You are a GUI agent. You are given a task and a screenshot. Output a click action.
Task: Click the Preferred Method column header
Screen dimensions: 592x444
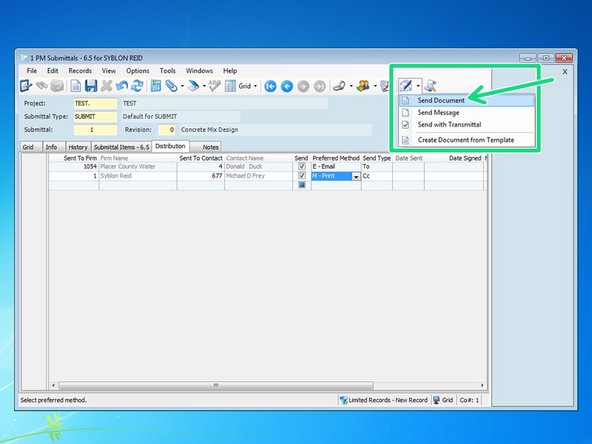[x=336, y=158]
